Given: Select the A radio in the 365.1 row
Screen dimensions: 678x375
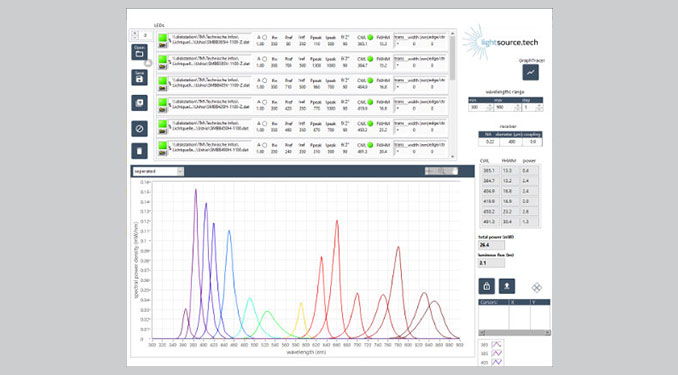Looking at the screenshot, I should tap(265, 38).
